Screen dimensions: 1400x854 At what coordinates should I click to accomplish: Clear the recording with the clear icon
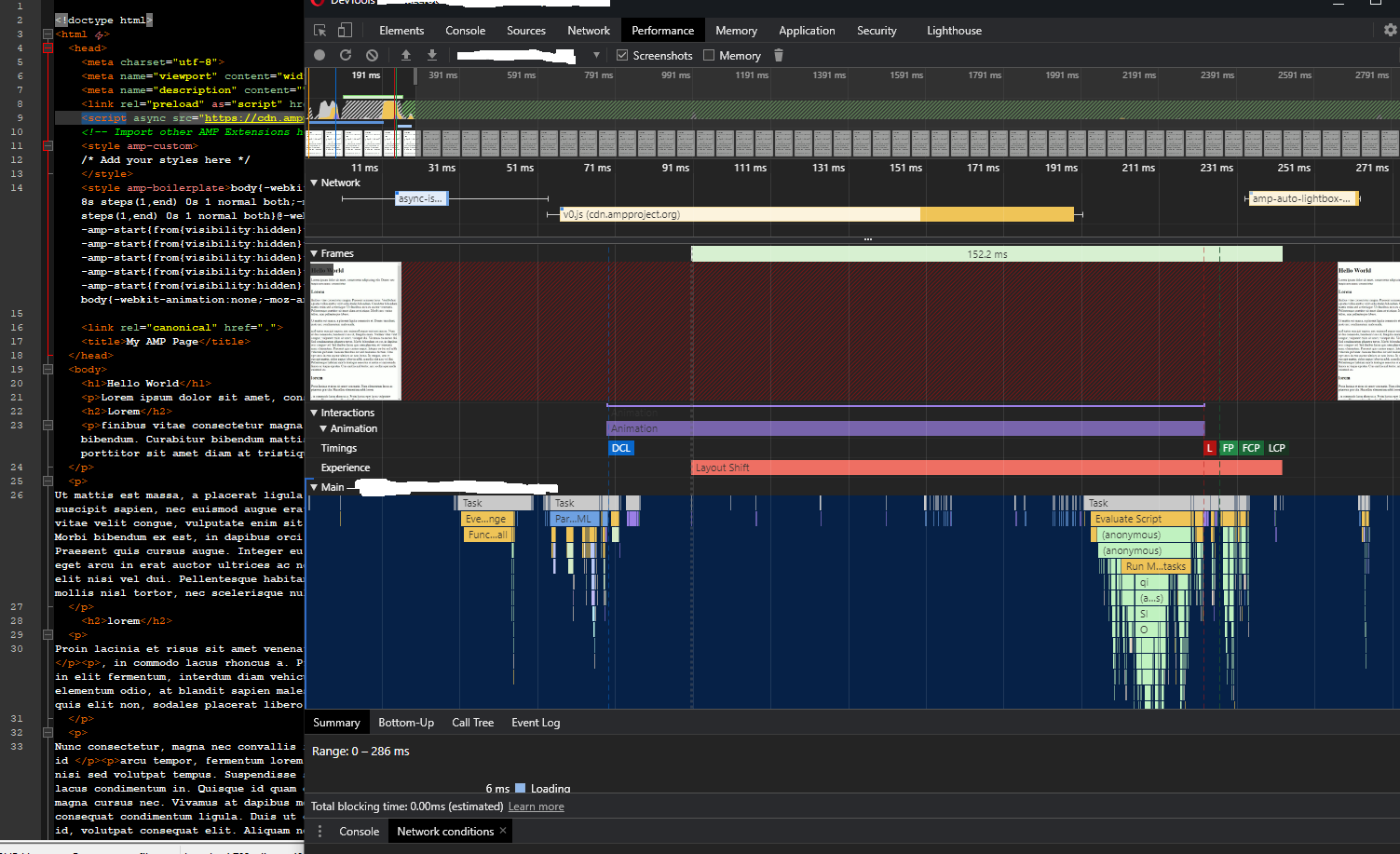pyautogui.click(x=372, y=55)
